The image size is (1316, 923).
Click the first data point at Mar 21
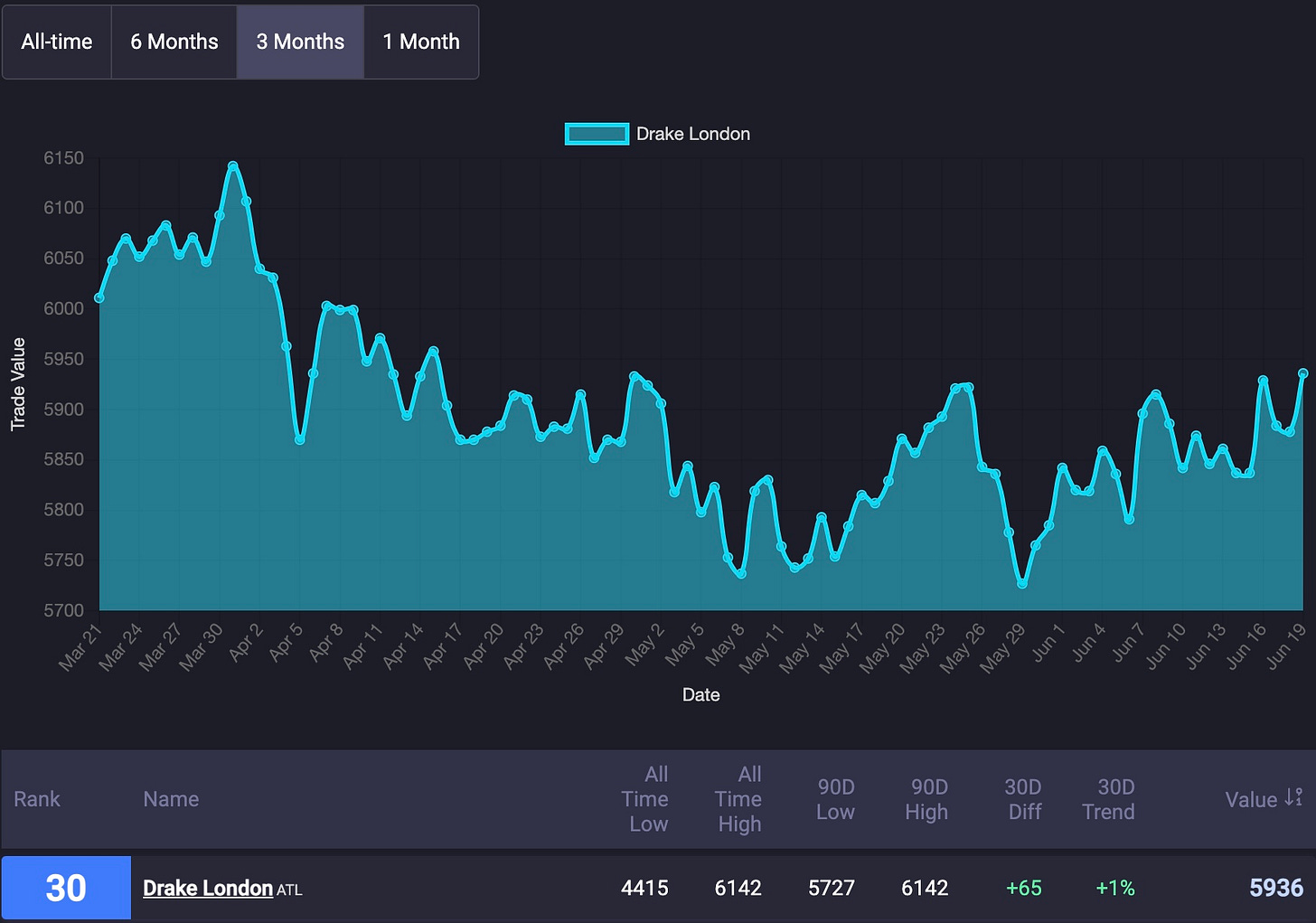click(99, 297)
